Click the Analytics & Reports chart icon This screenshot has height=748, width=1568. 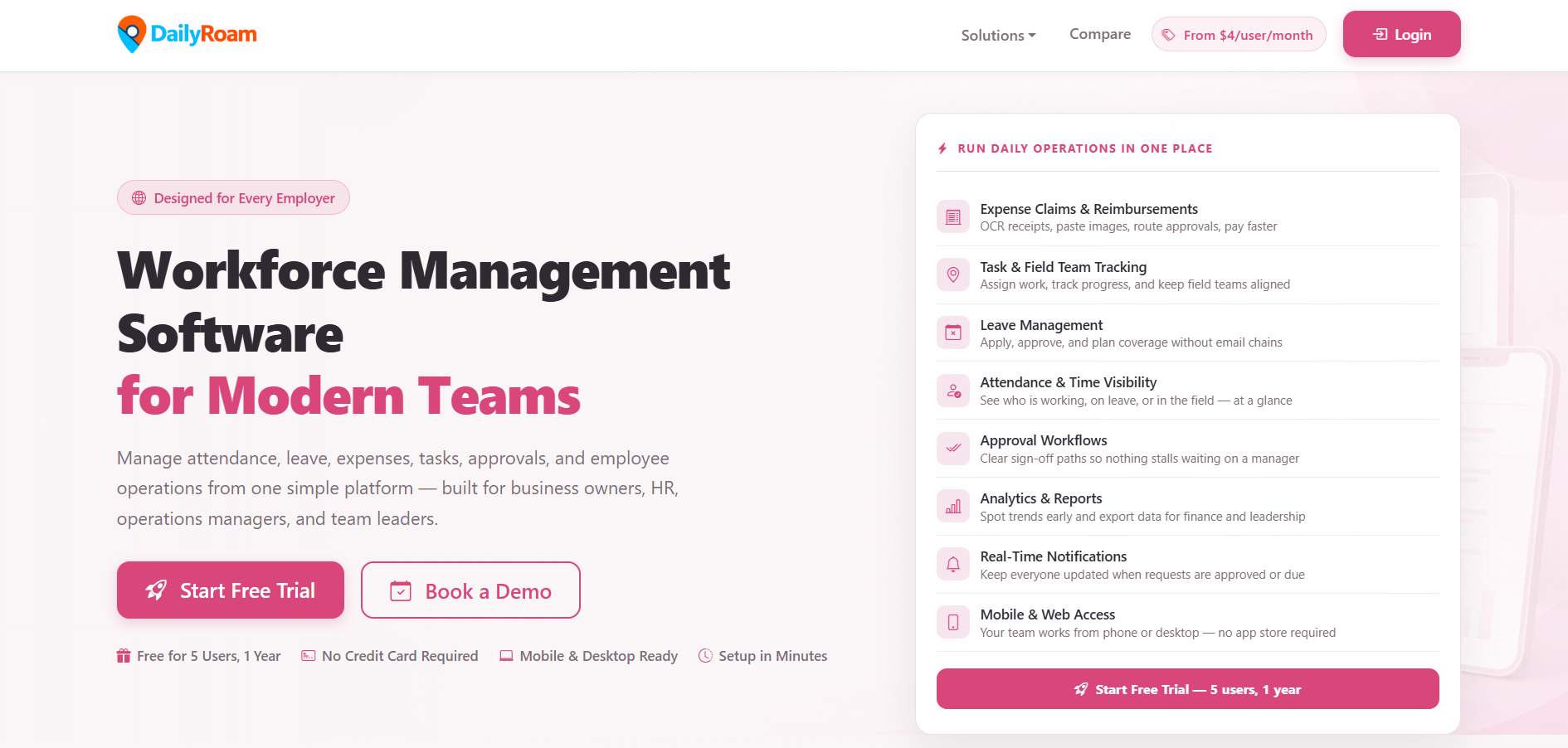click(x=953, y=507)
